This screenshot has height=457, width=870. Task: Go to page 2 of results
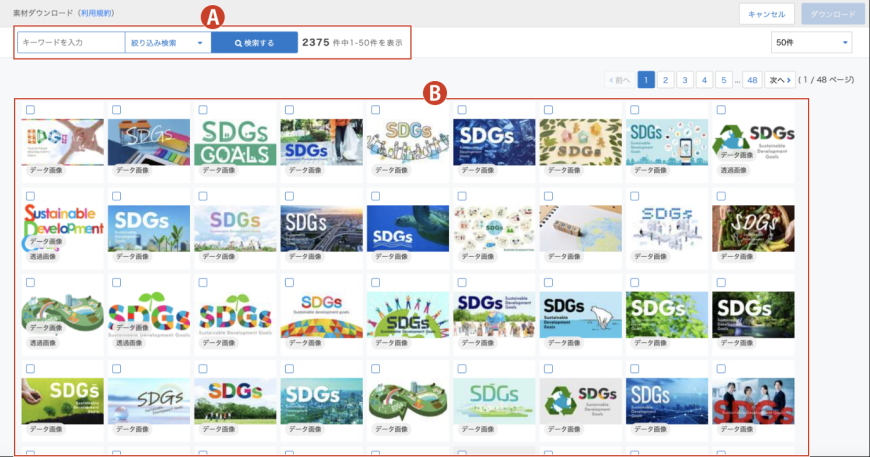tap(666, 80)
